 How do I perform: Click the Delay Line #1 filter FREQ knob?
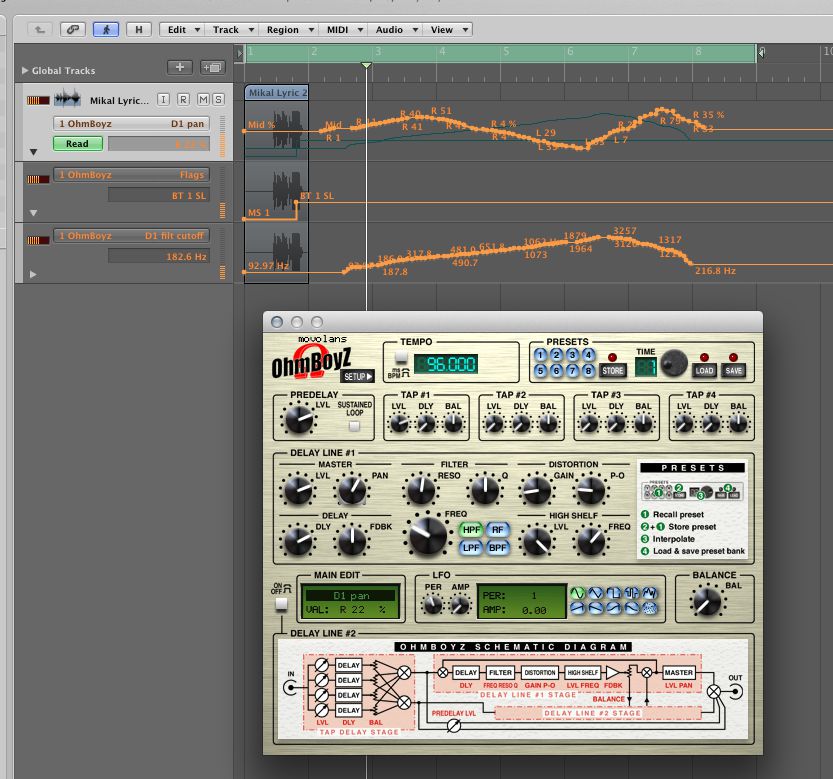click(427, 535)
